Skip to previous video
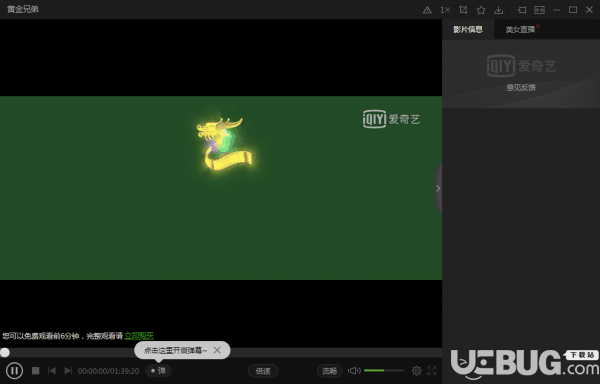Viewport: 600px width, 384px height. (52, 370)
